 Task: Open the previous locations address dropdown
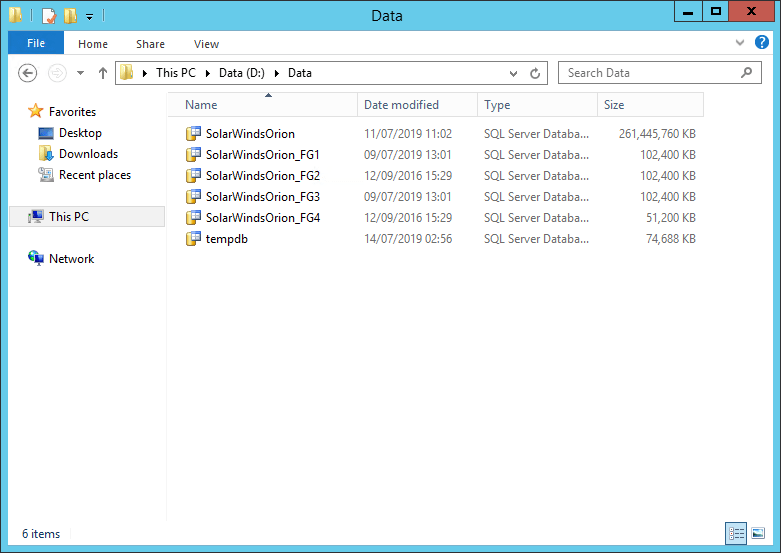tap(513, 74)
